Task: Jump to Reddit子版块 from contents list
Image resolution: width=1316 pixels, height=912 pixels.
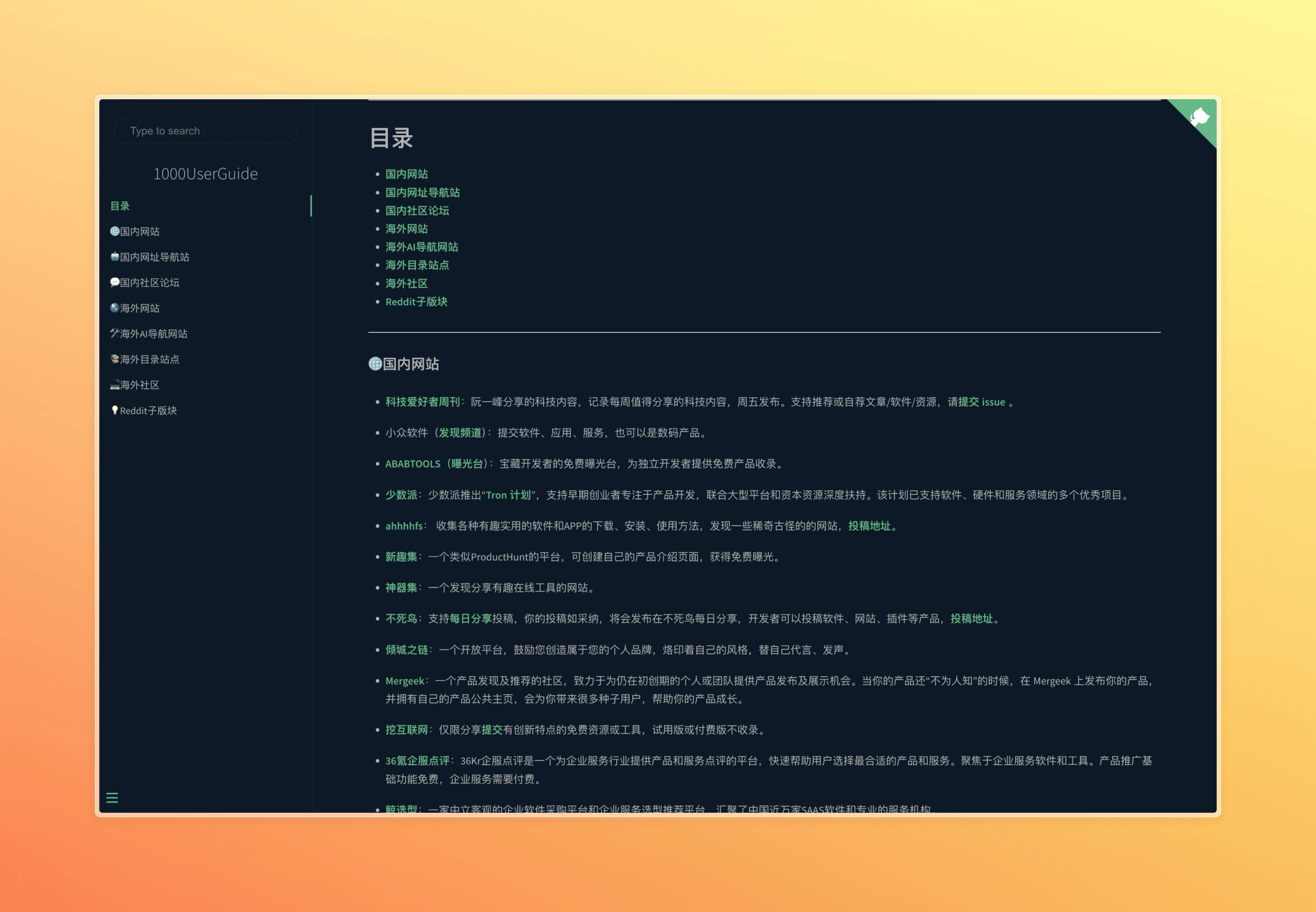Action: [x=416, y=302]
